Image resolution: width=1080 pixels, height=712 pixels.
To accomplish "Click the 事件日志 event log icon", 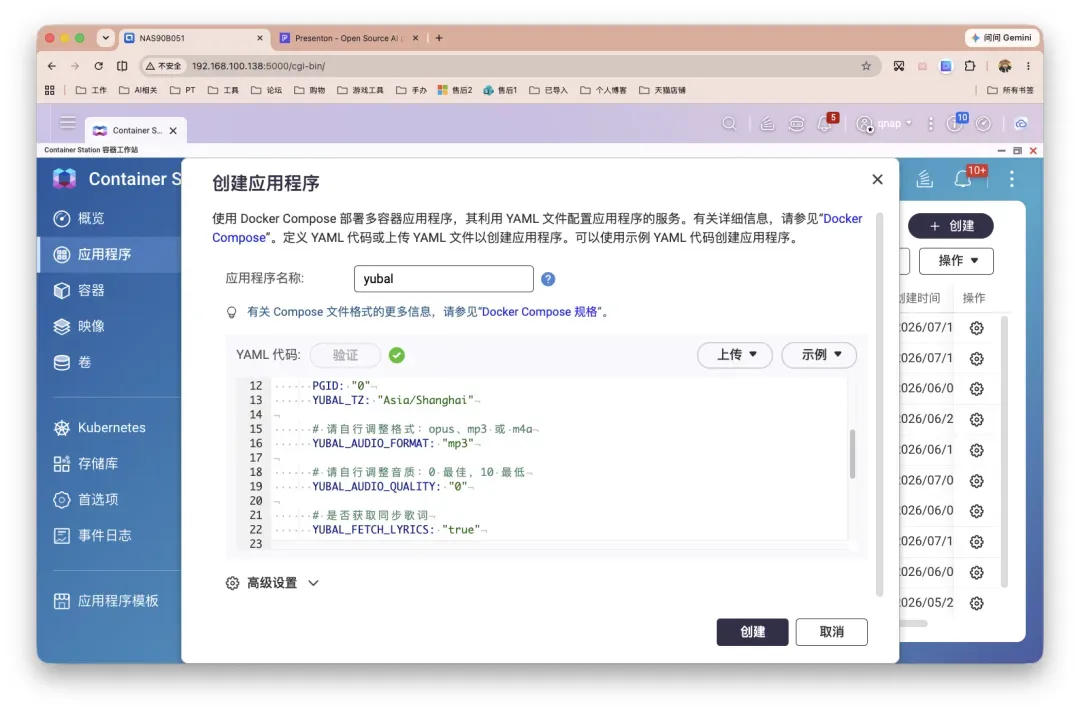I will click(x=61, y=535).
